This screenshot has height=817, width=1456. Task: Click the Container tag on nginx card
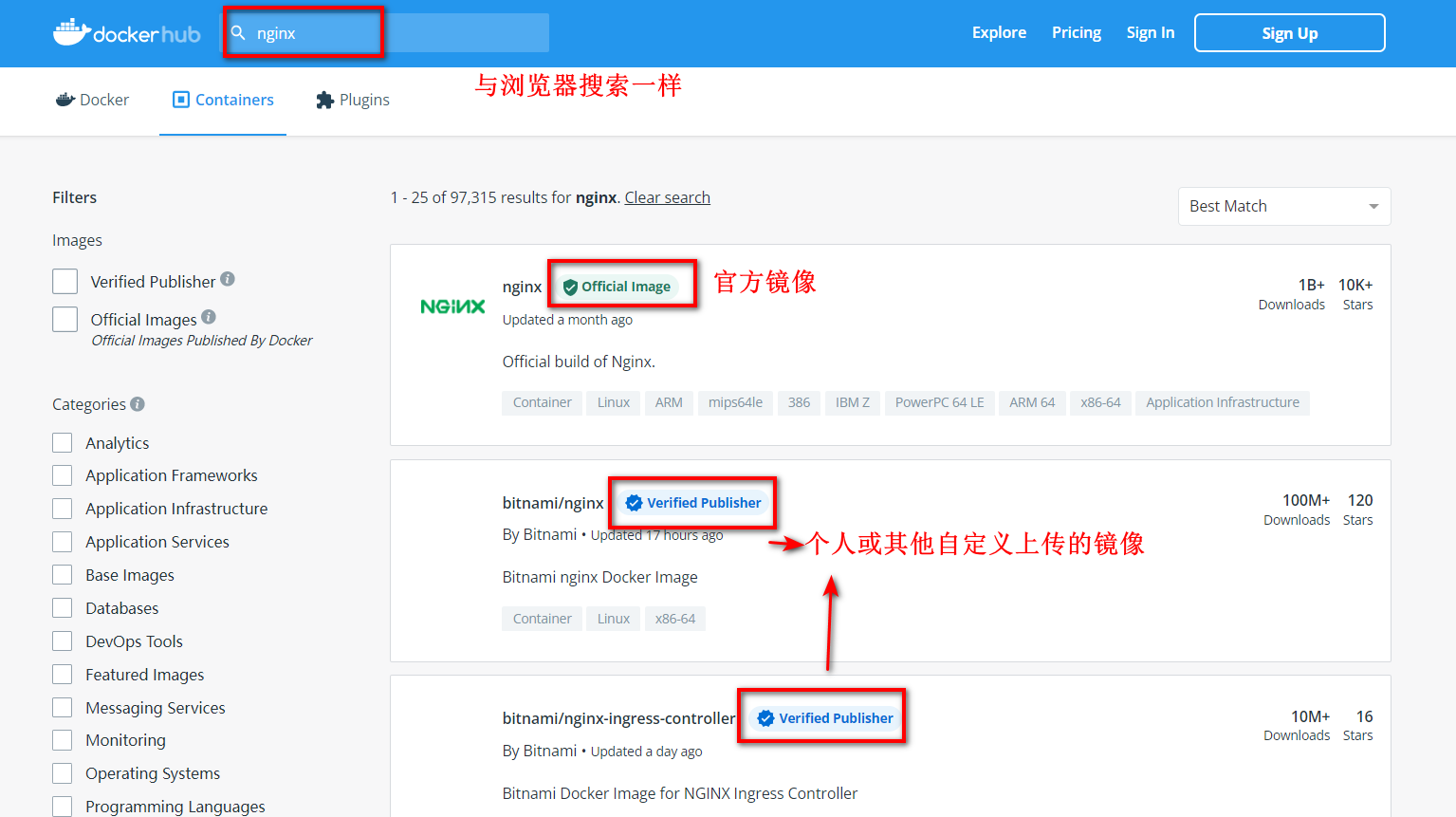click(x=543, y=402)
